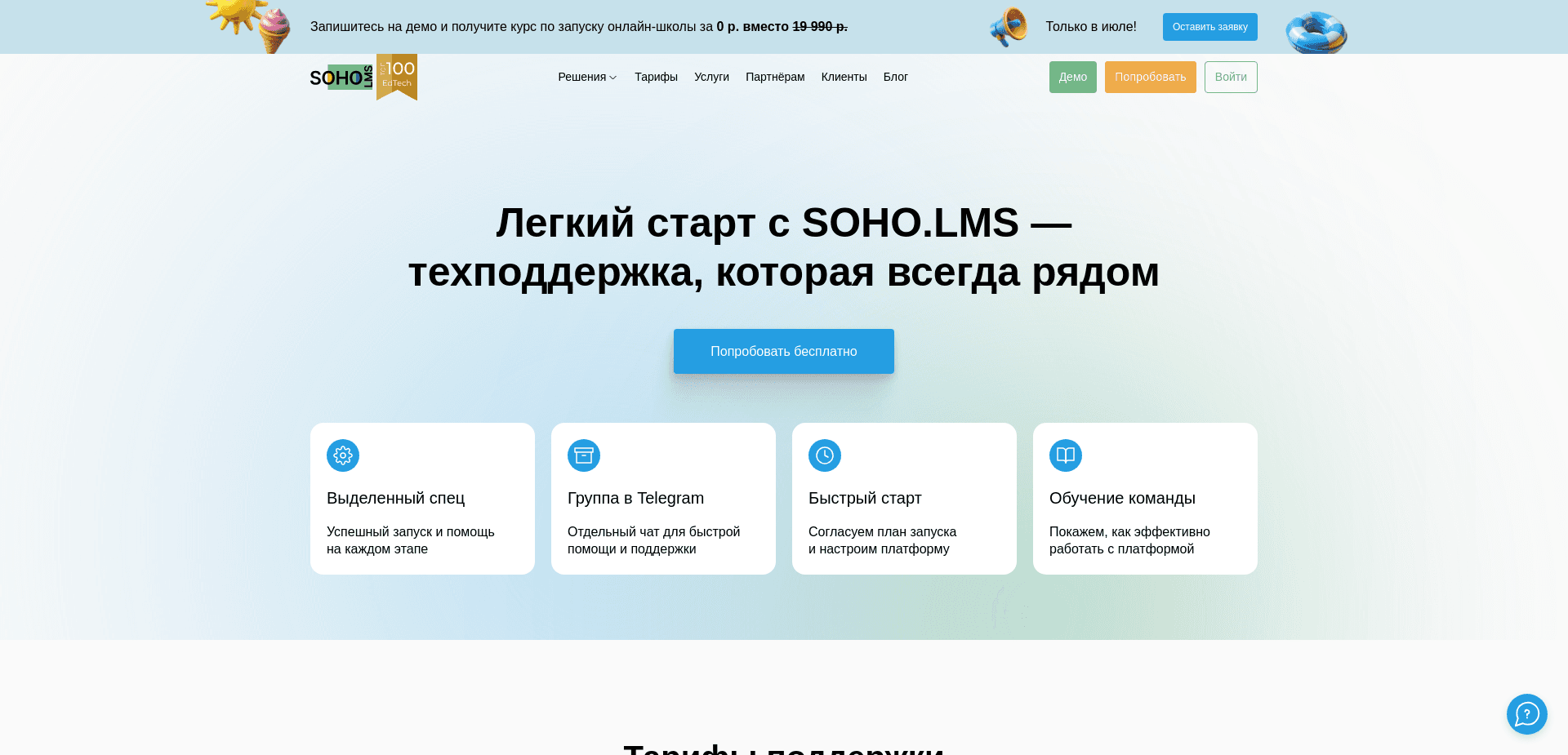Click the orange Попробовать button

pos(1150,77)
